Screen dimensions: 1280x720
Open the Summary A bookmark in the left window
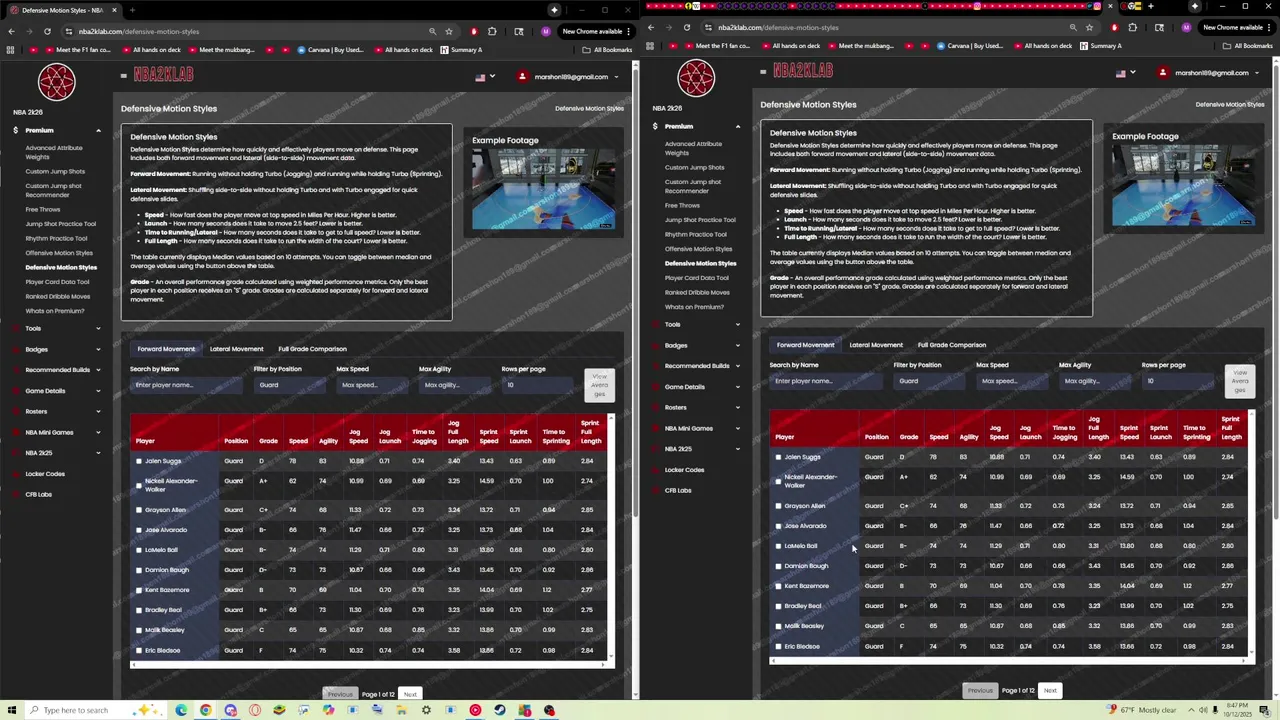(461, 49)
